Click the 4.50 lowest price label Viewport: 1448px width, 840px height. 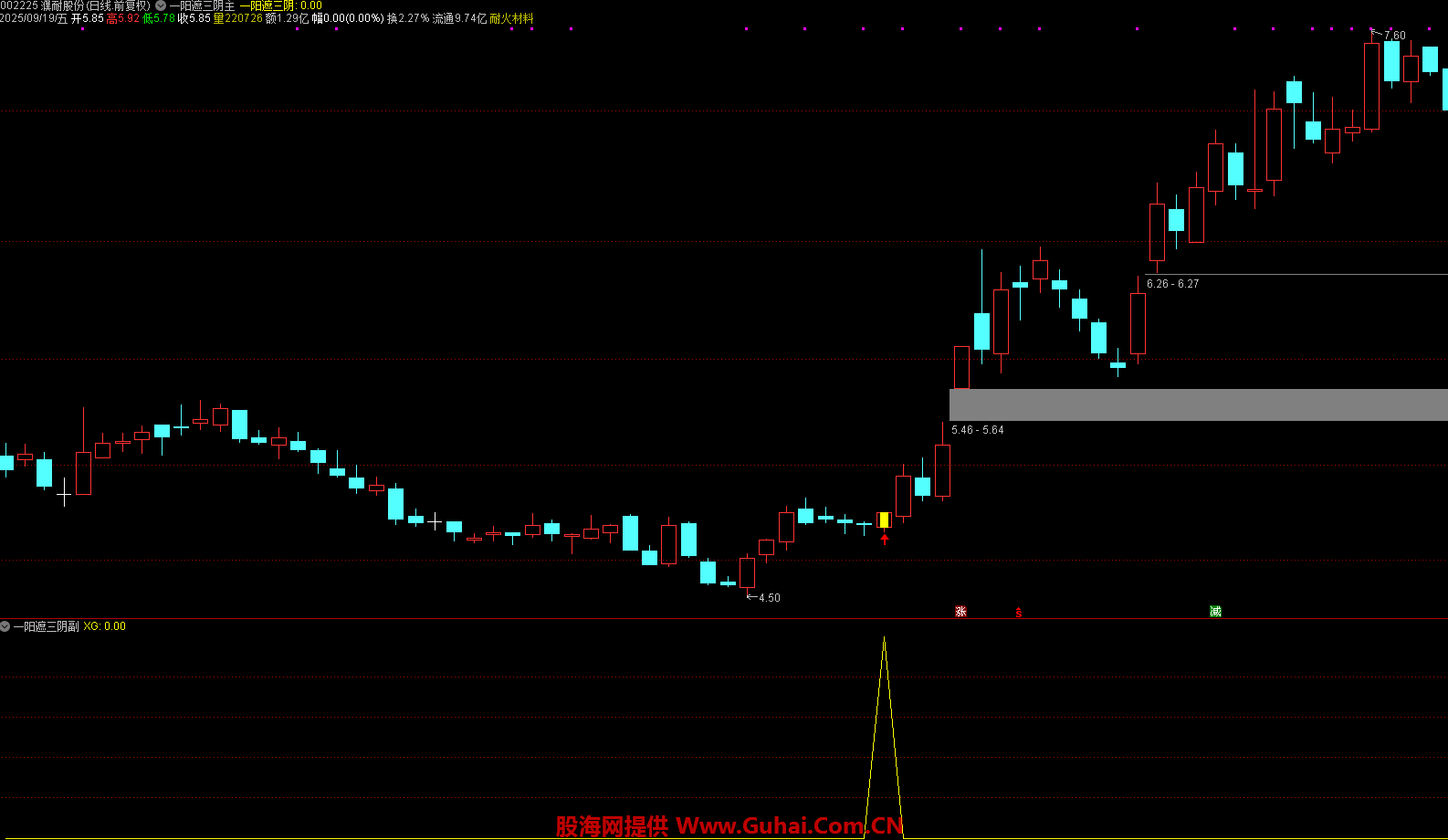tap(769, 598)
